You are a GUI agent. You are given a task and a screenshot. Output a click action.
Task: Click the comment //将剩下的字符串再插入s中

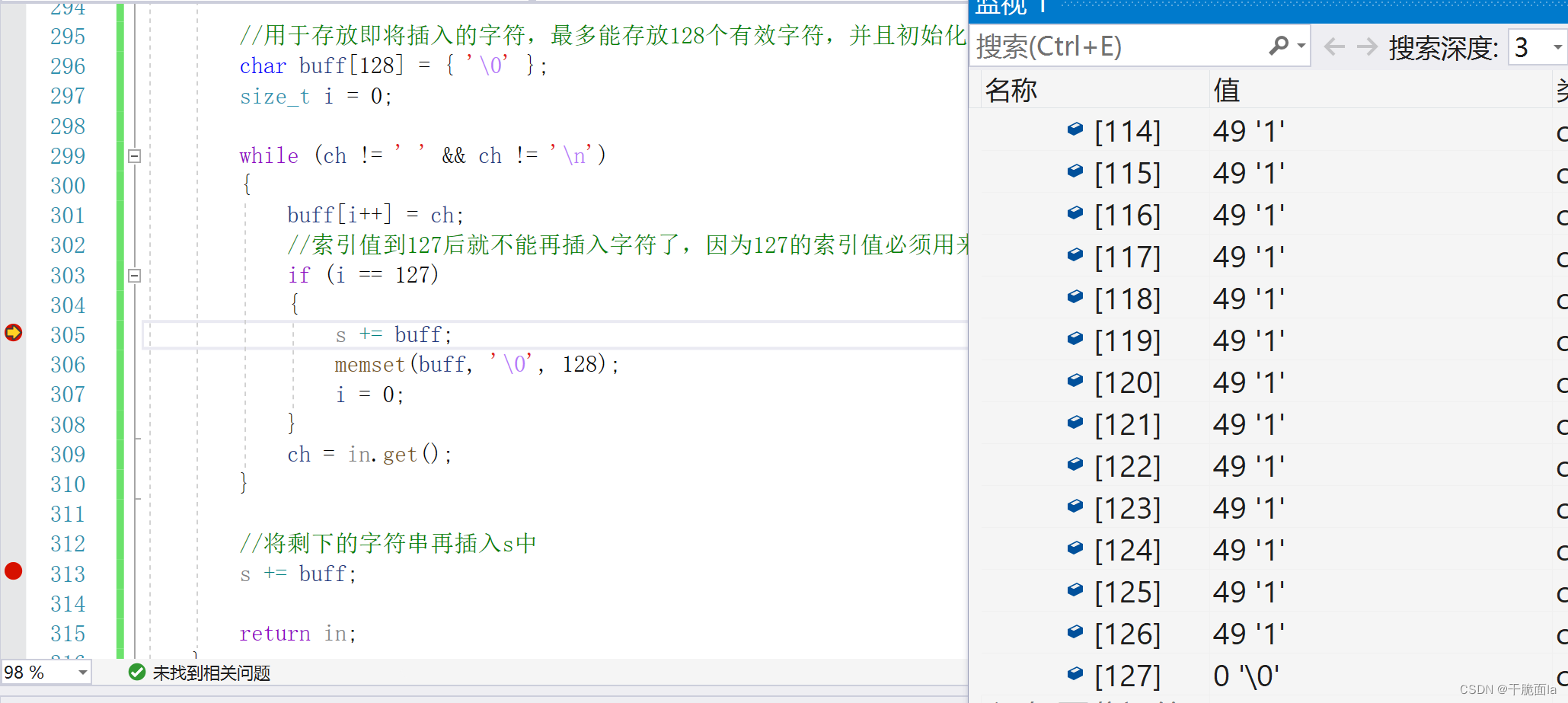coord(388,544)
